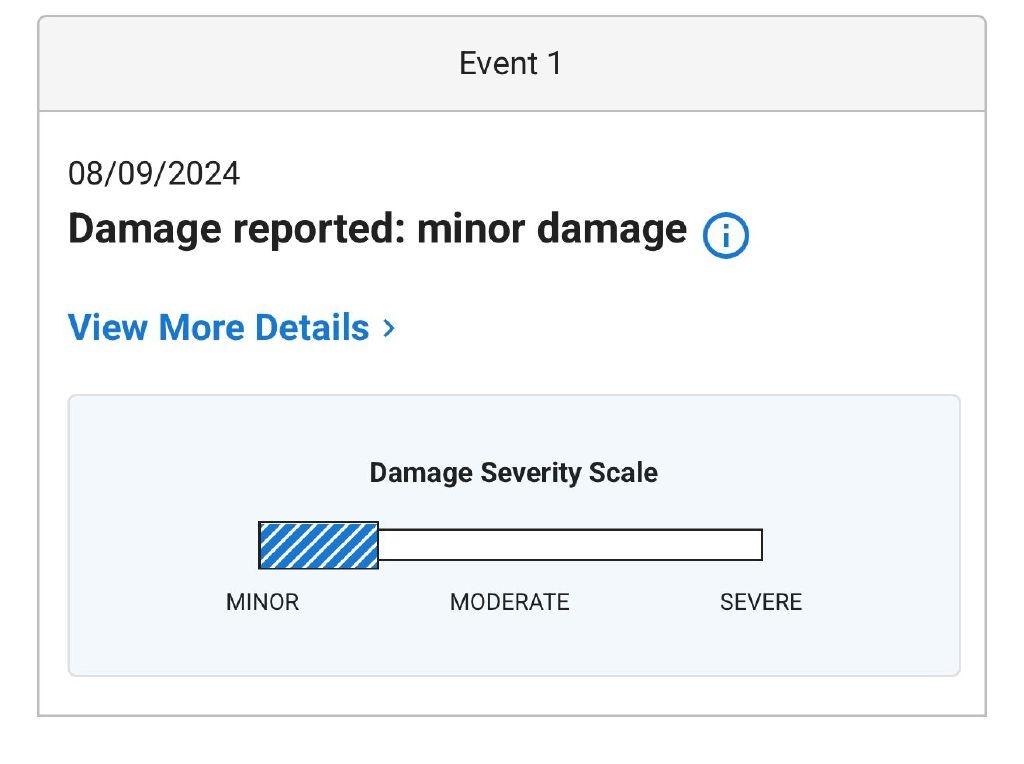Click the word "Scale" in the panel title
1024x764 pixels.
pyautogui.click(x=624, y=472)
